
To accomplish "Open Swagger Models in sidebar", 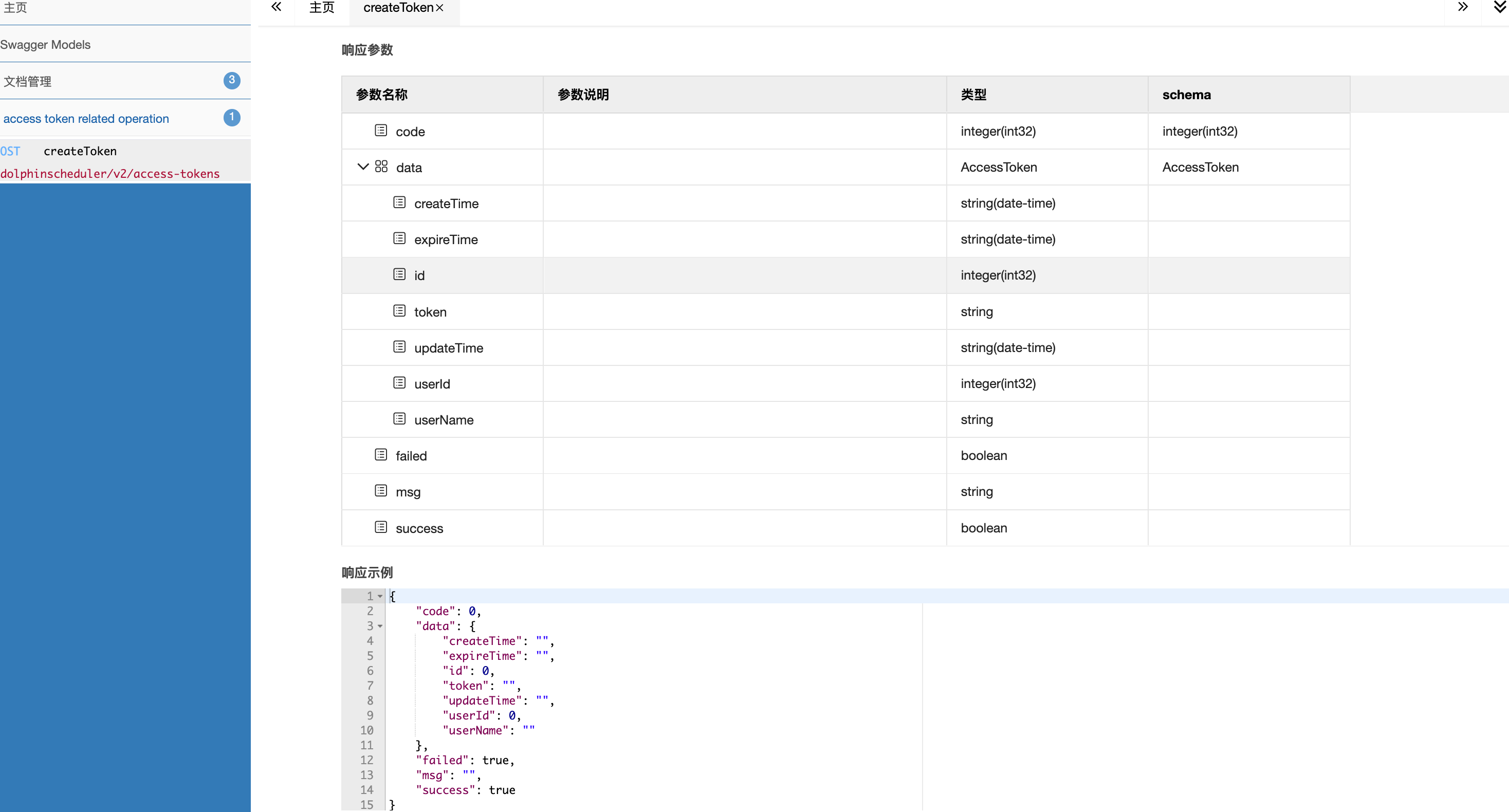I will click(x=46, y=45).
